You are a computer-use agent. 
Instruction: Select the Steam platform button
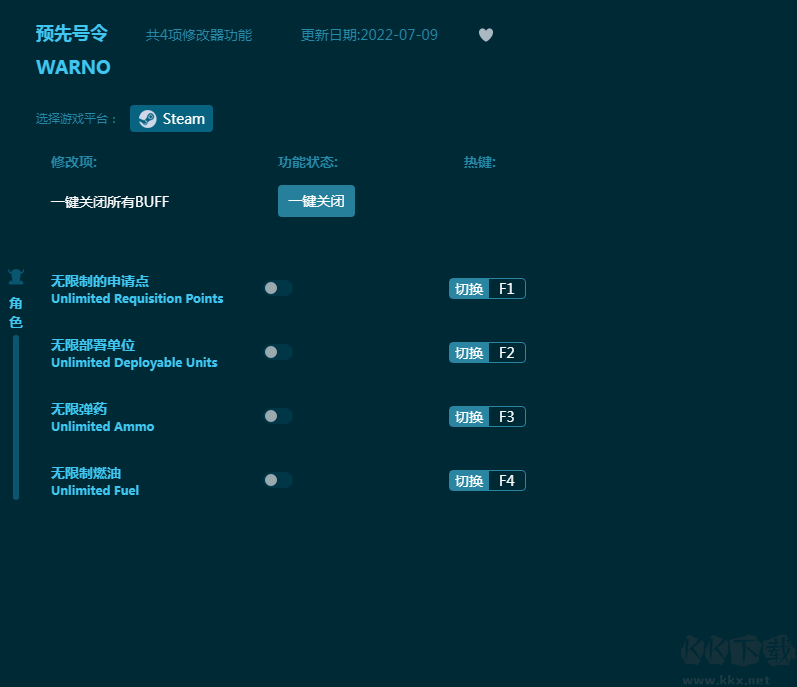click(171, 118)
